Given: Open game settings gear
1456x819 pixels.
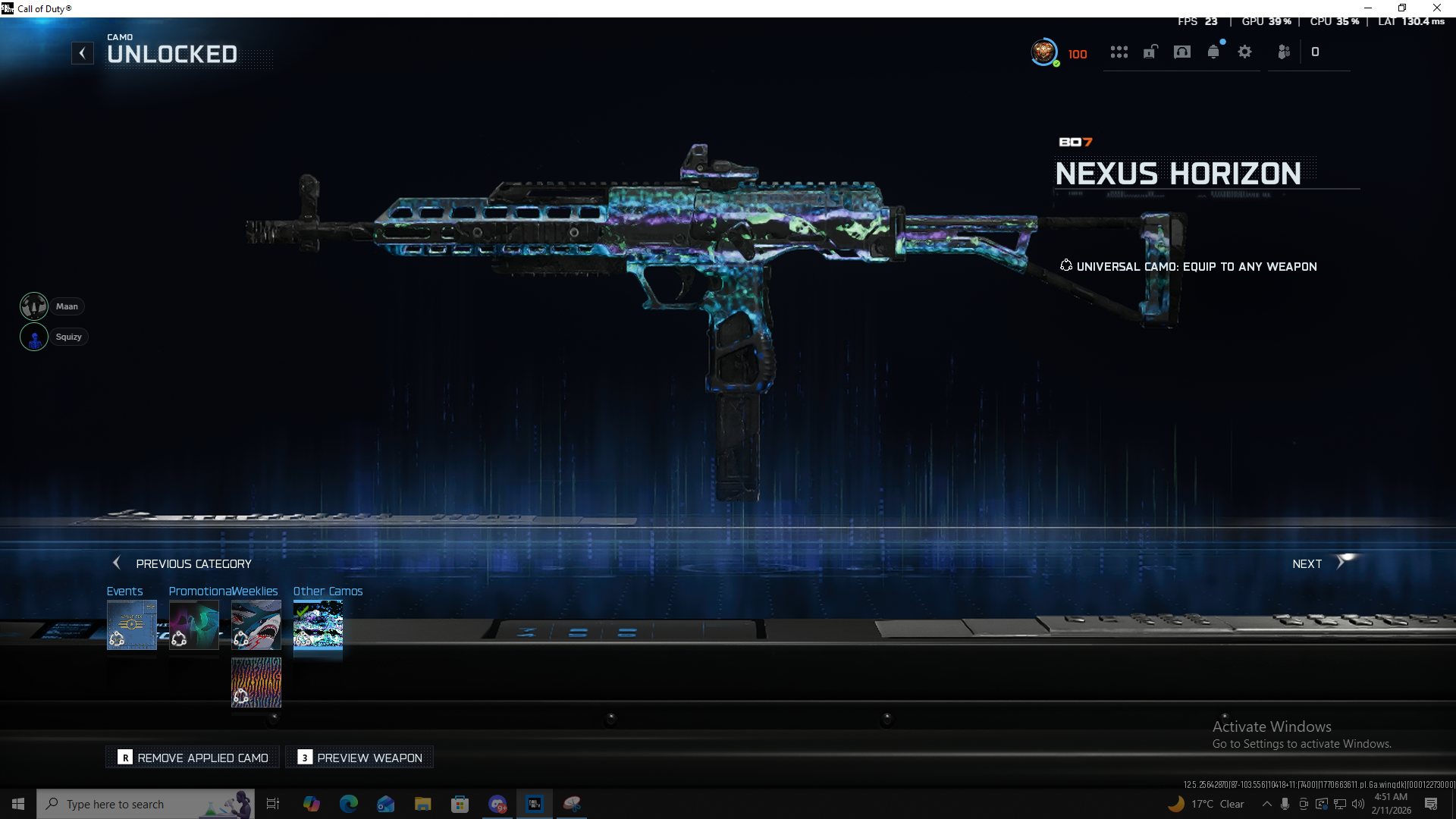Looking at the screenshot, I should pyautogui.click(x=1245, y=52).
